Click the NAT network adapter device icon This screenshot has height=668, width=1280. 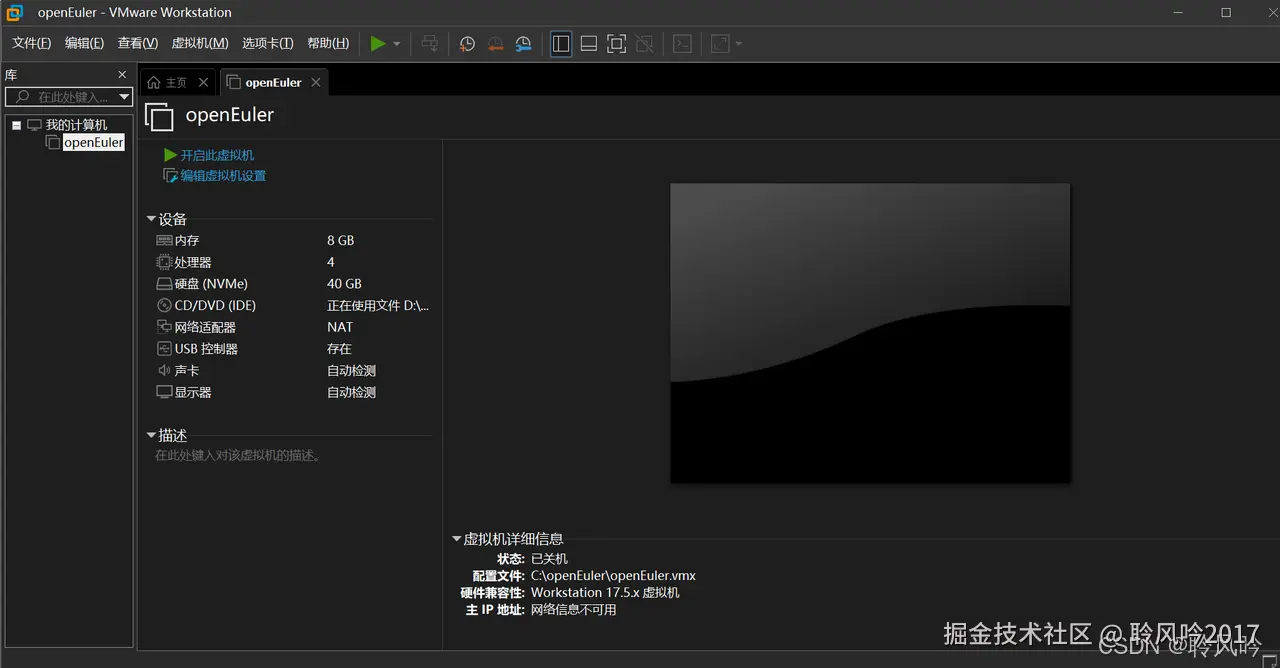click(x=162, y=326)
